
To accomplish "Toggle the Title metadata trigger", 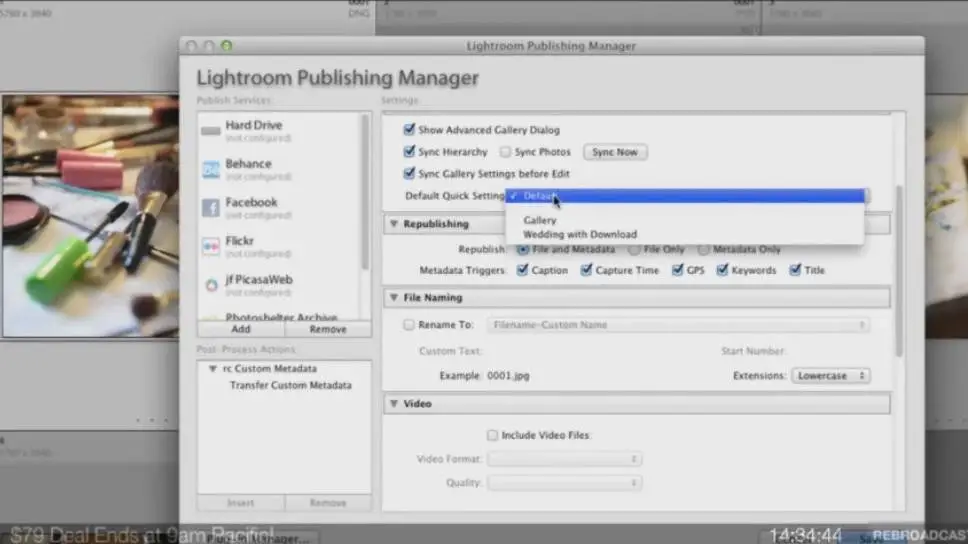I will [x=795, y=270].
